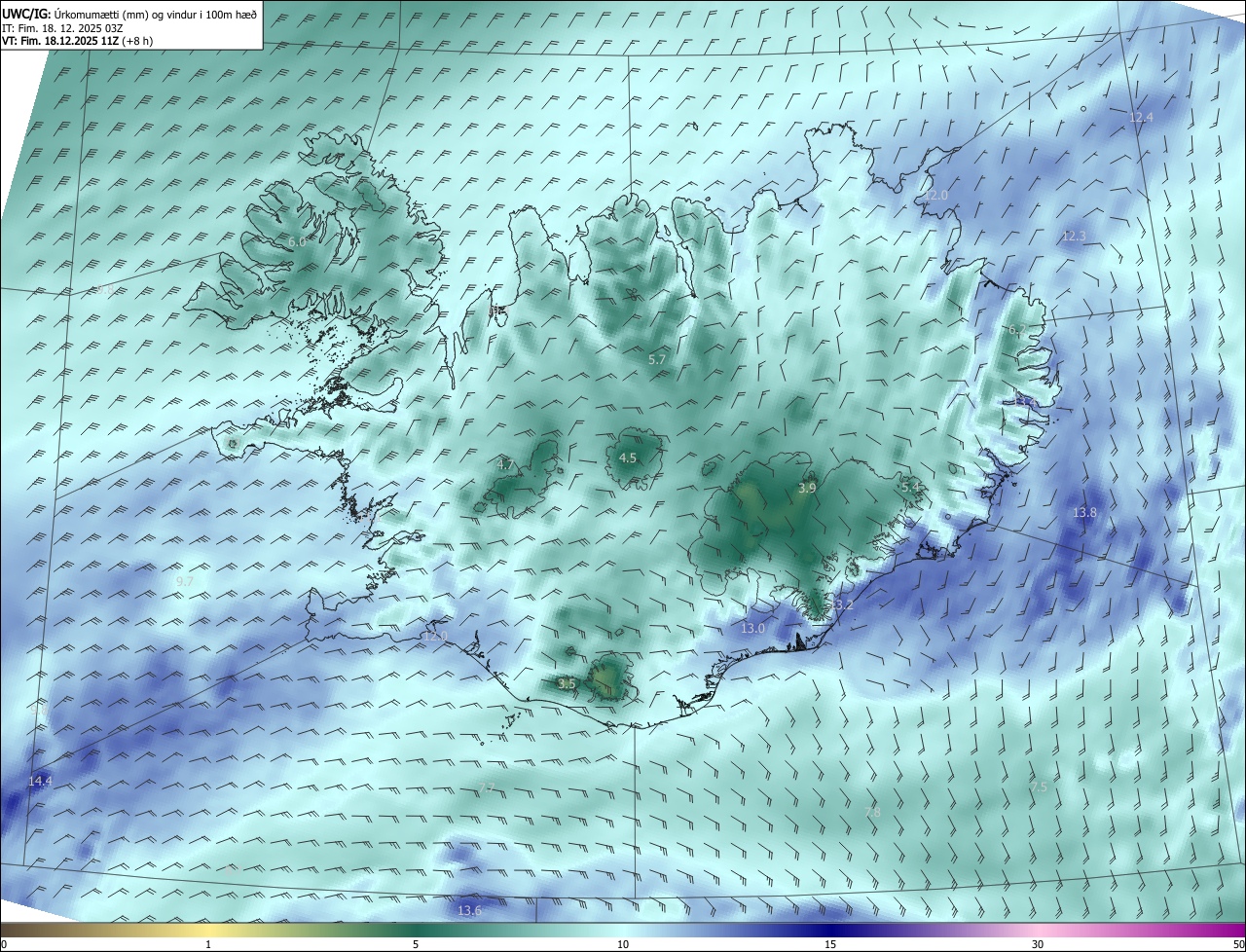The width and height of the screenshot is (1246, 952).
Task: Click the 7.7 value label
Action: tap(487, 787)
